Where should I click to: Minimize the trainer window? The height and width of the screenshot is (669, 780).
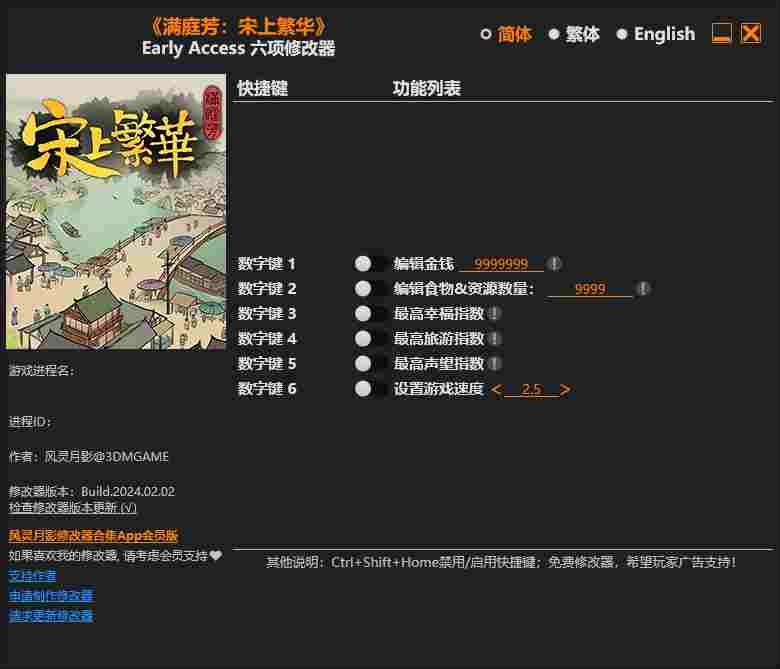(721, 34)
